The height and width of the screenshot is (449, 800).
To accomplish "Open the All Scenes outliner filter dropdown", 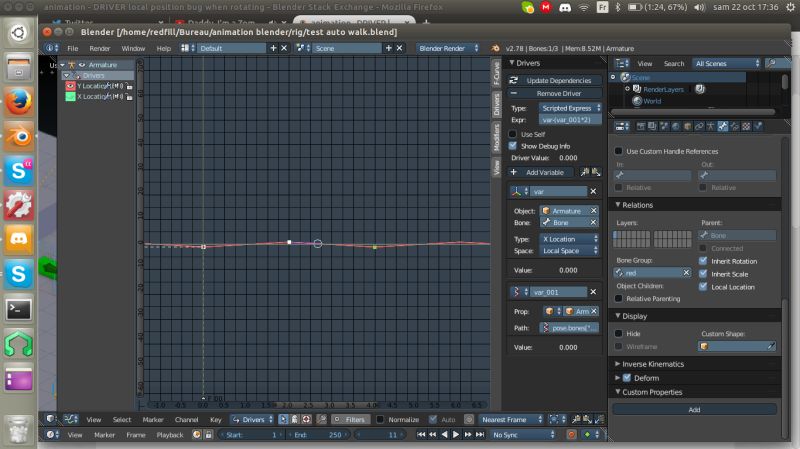I will point(727,63).
